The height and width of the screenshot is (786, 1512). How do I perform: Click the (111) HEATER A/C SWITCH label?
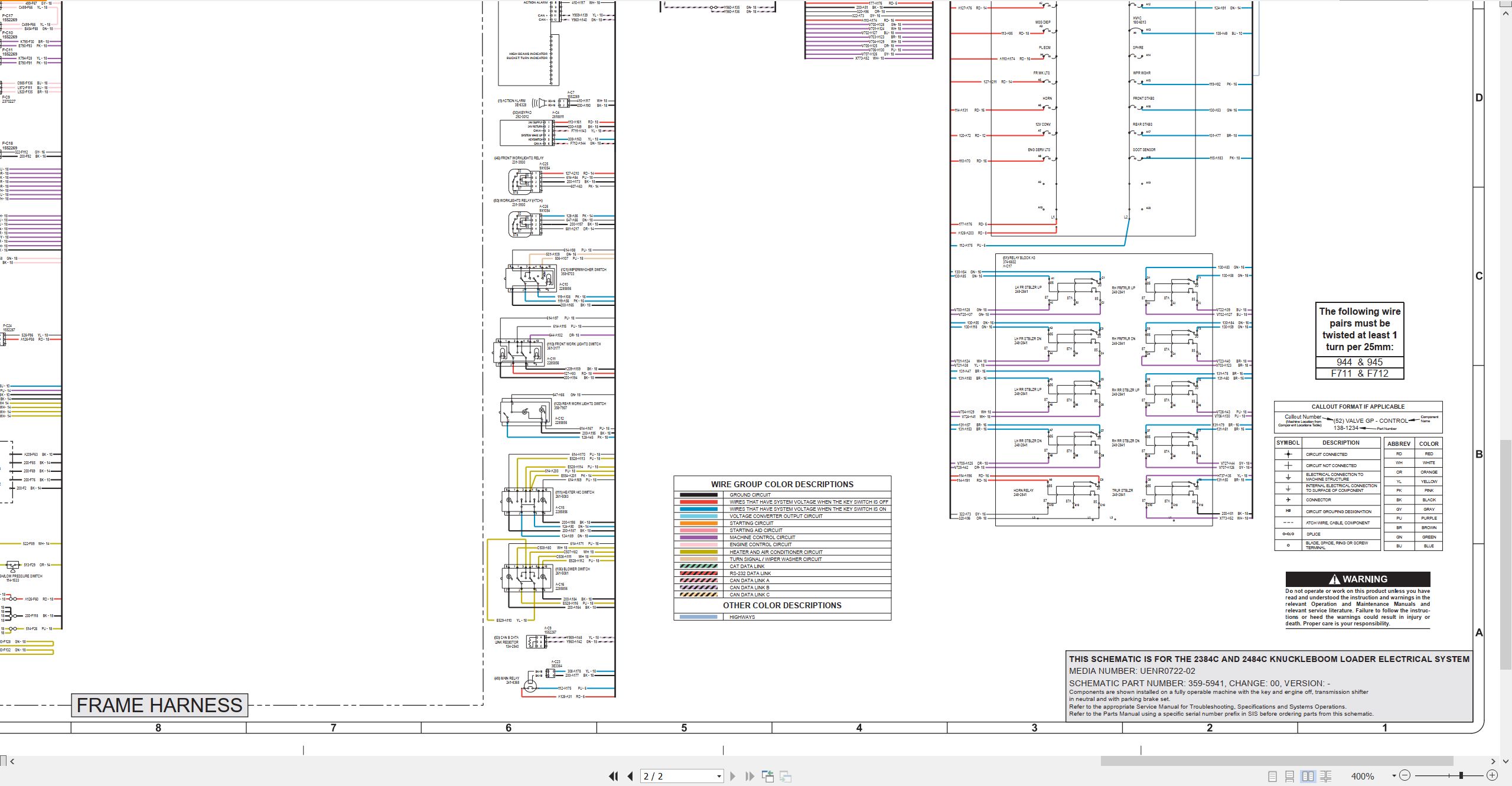(x=574, y=493)
